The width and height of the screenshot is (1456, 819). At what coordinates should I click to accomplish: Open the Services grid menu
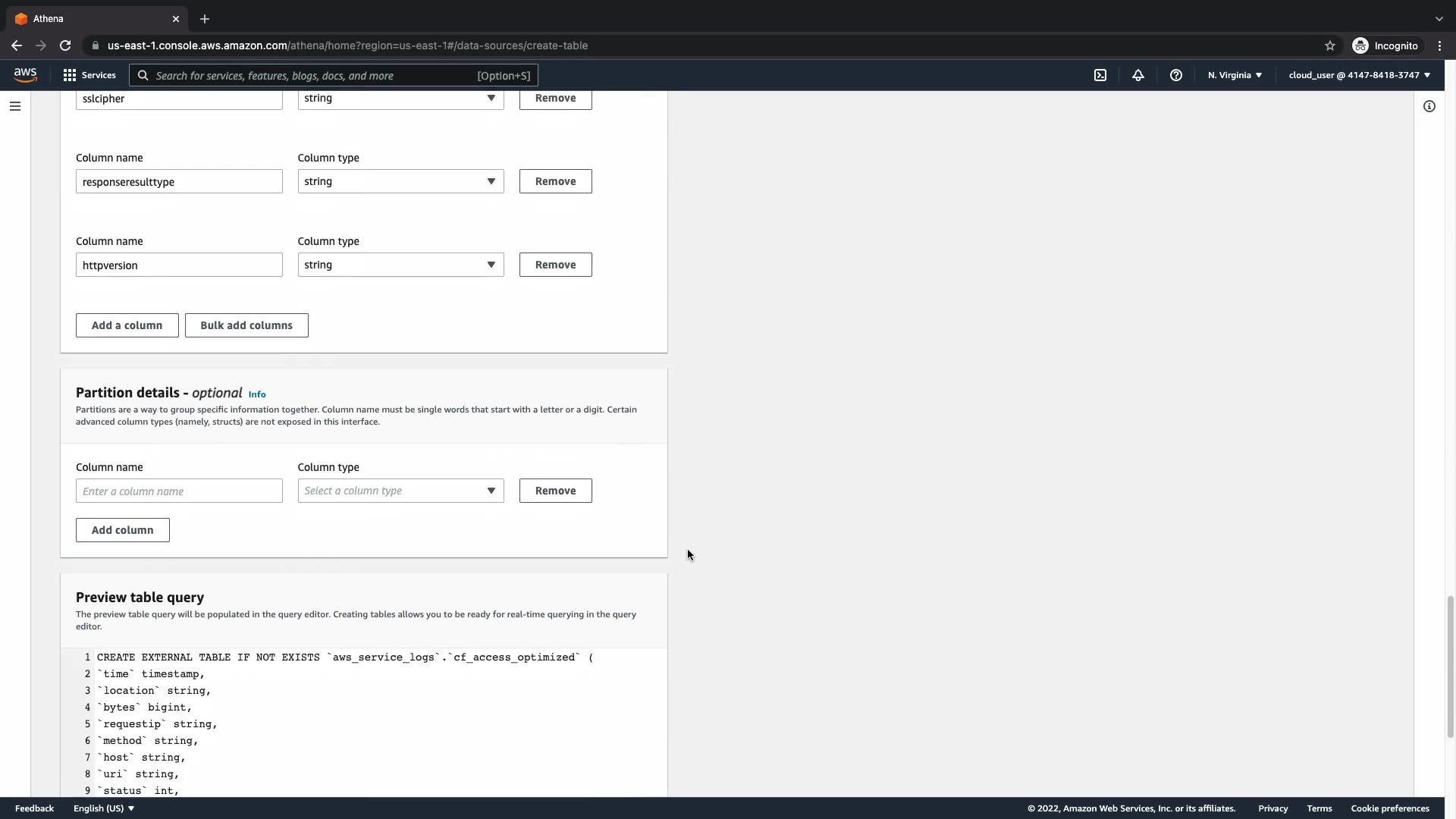89,75
